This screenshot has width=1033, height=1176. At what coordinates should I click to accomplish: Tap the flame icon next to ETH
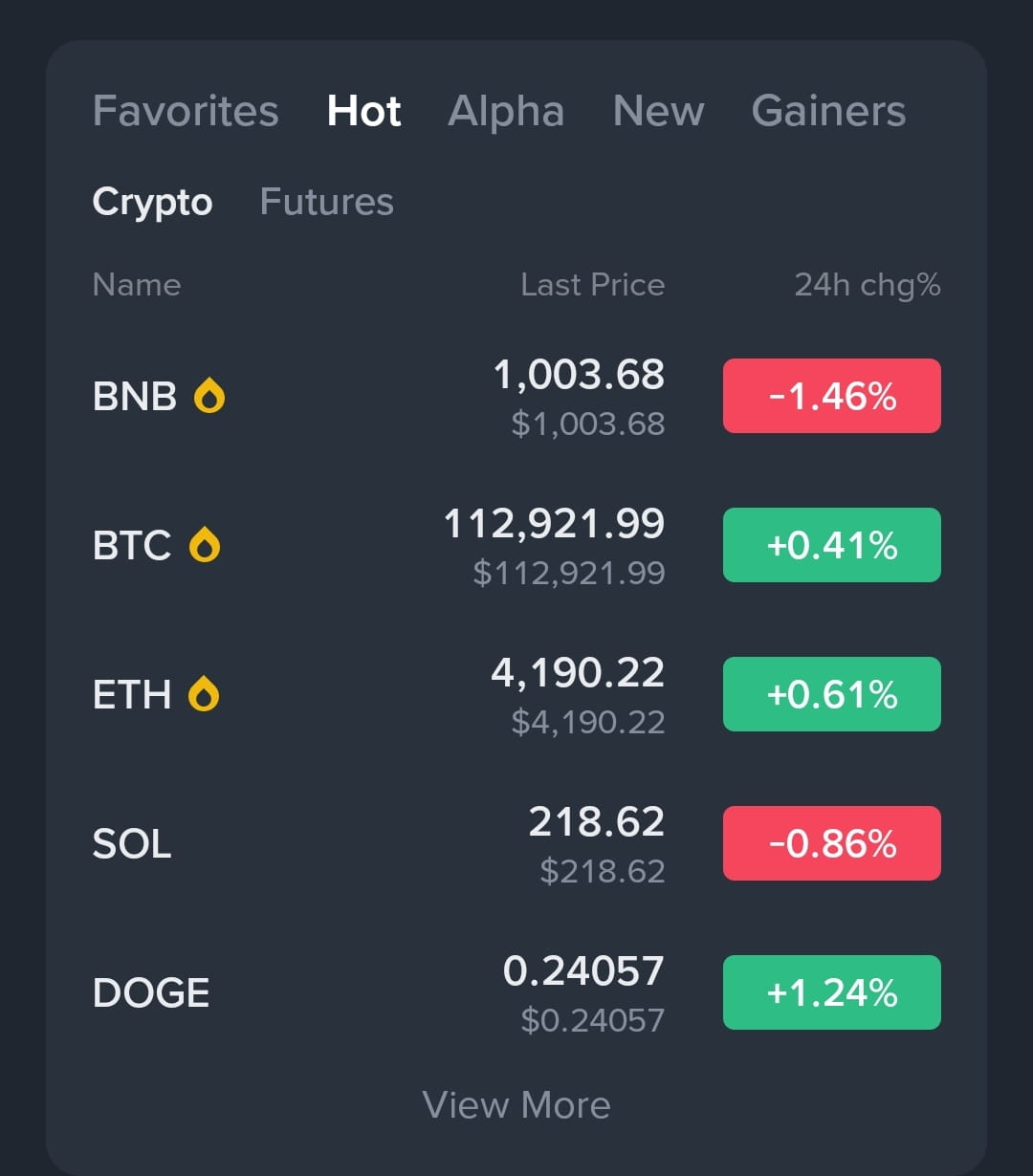click(x=204, y=694)
